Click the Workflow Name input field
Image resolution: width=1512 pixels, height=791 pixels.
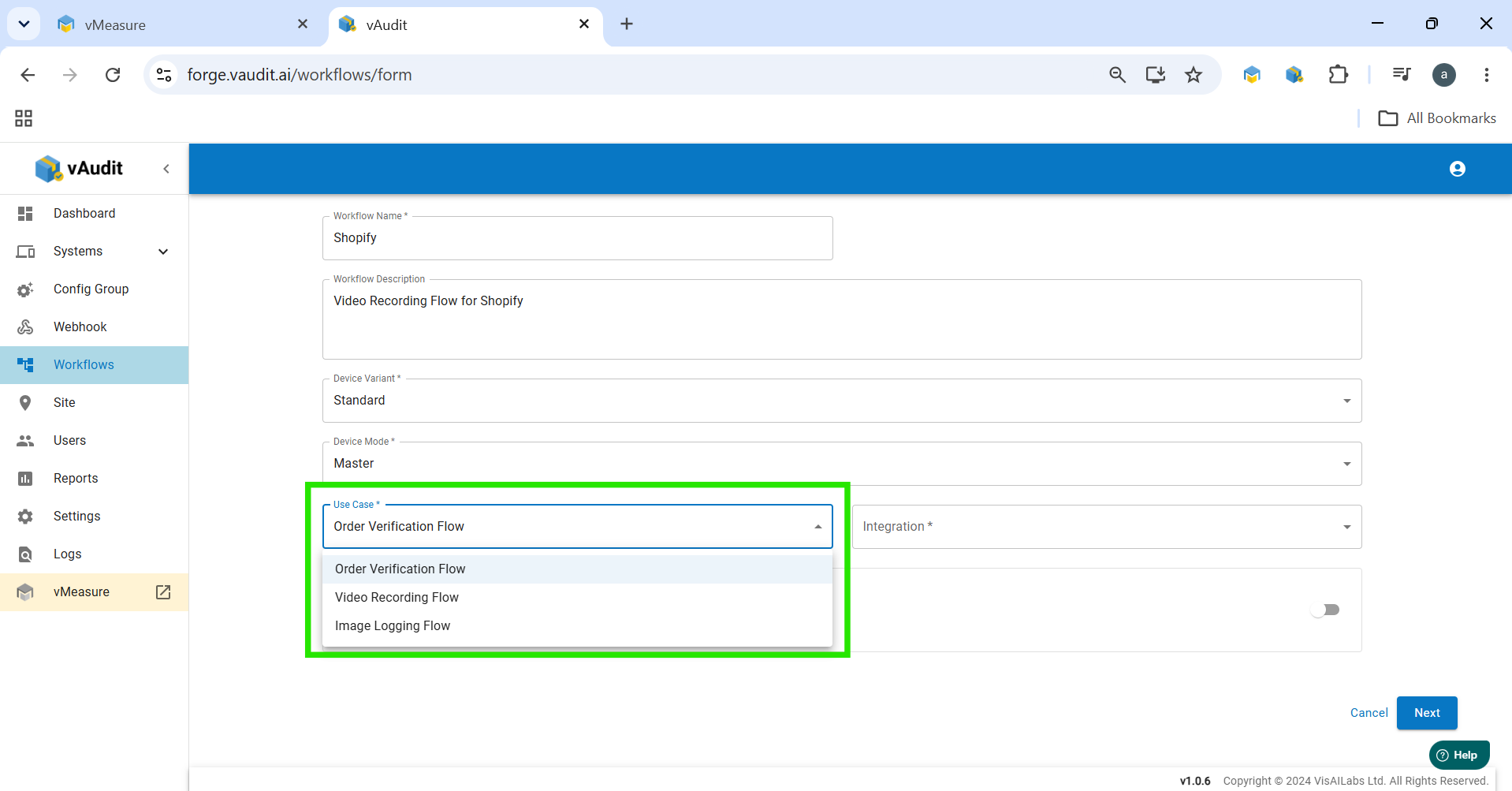(577, 238)
